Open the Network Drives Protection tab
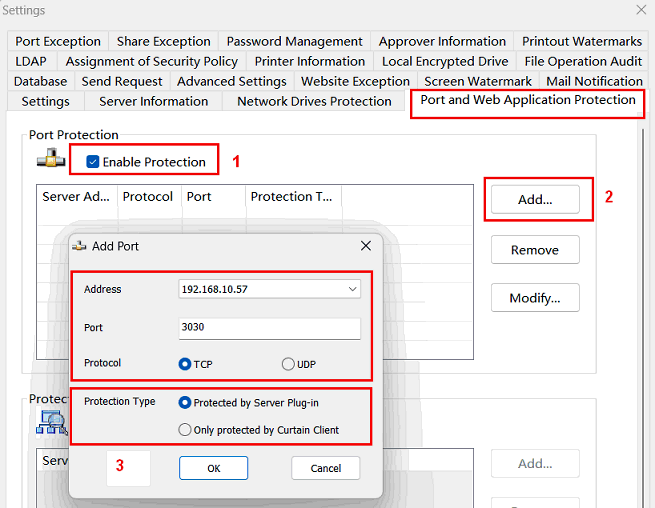Viewport: 655px width, 508px height. click(x=314, y=101)
